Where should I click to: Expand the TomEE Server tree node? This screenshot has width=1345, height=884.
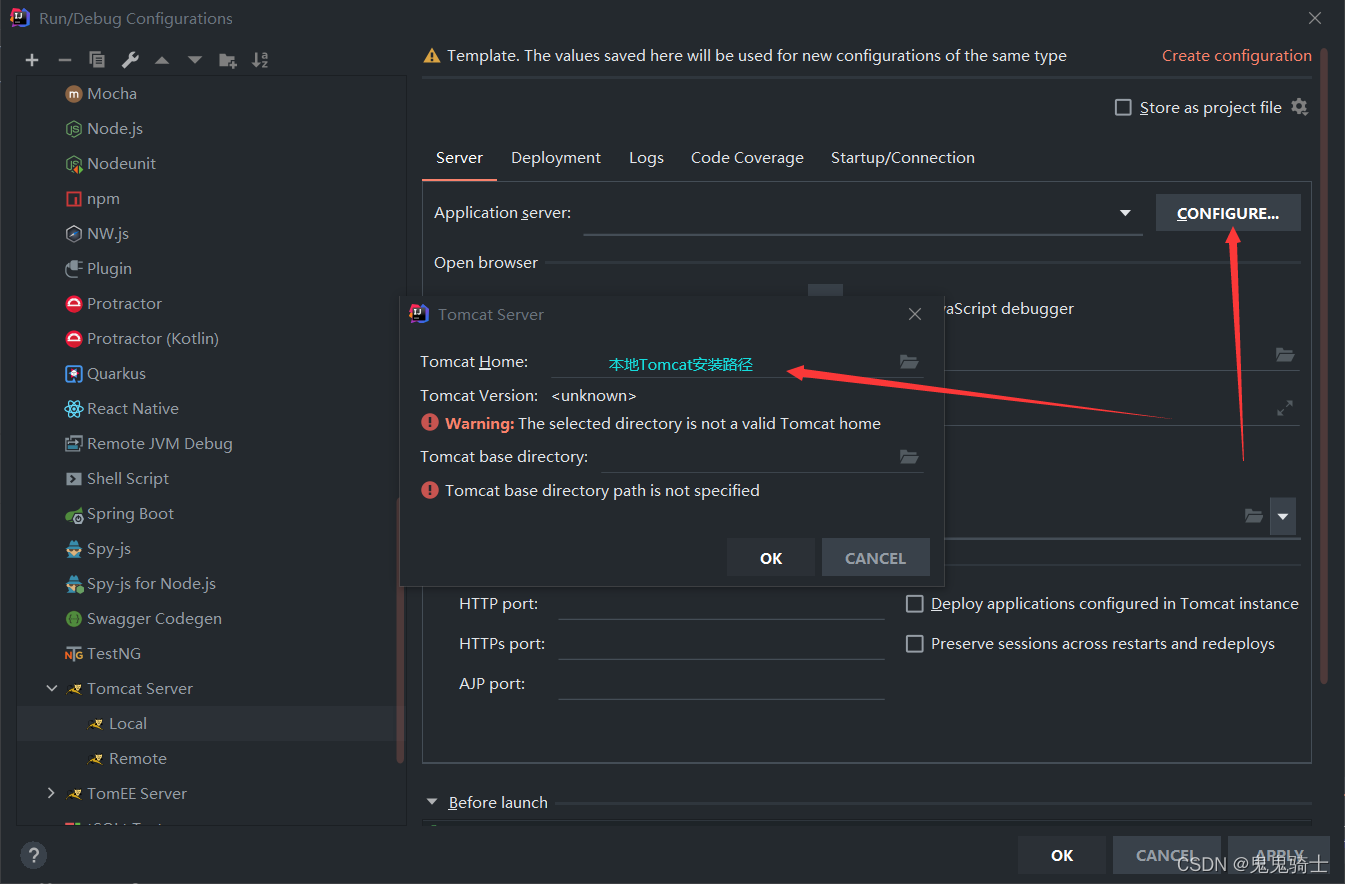pos(52,793)
